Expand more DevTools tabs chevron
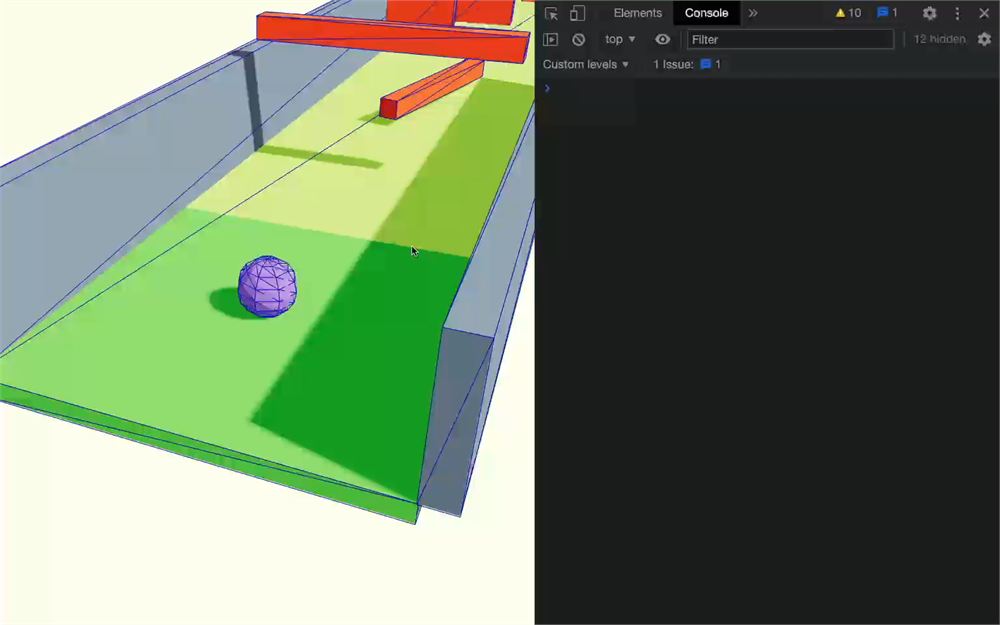Viewport: 1000px width, 625px height. tap(753, 13)
